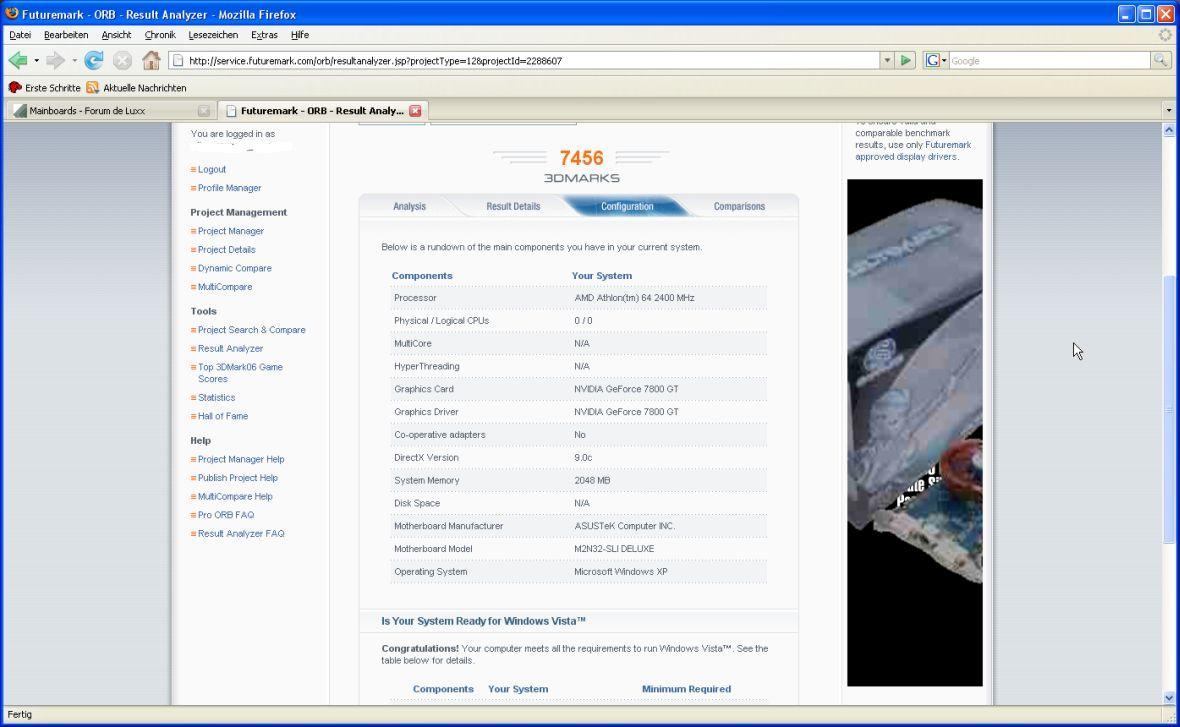
Task: Click the 2048 MB system memory value
Action: [592, 480]
